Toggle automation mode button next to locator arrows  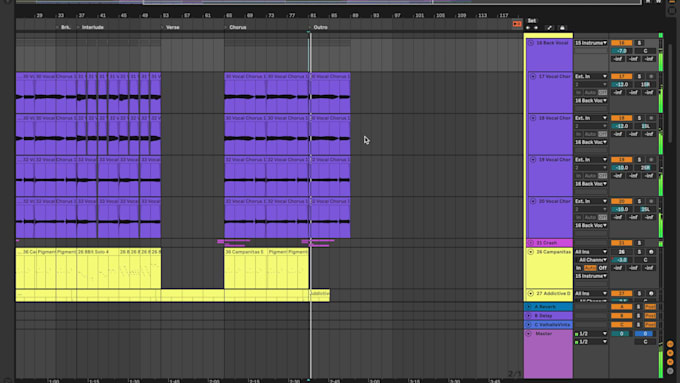point(549,28)
